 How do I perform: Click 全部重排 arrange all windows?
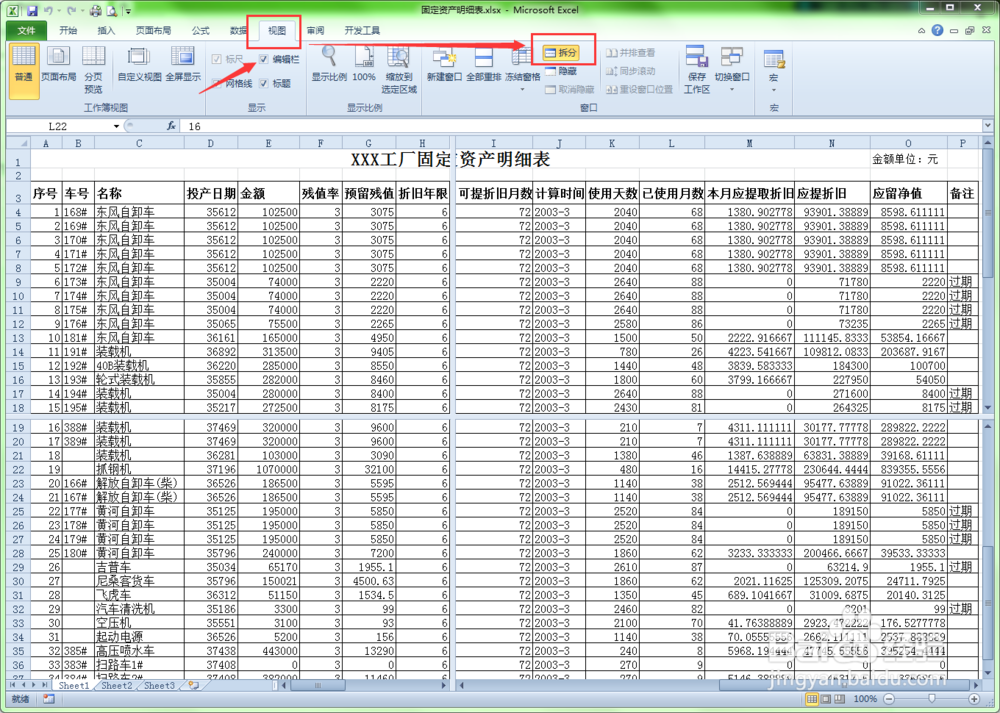(x=483, y=65)
